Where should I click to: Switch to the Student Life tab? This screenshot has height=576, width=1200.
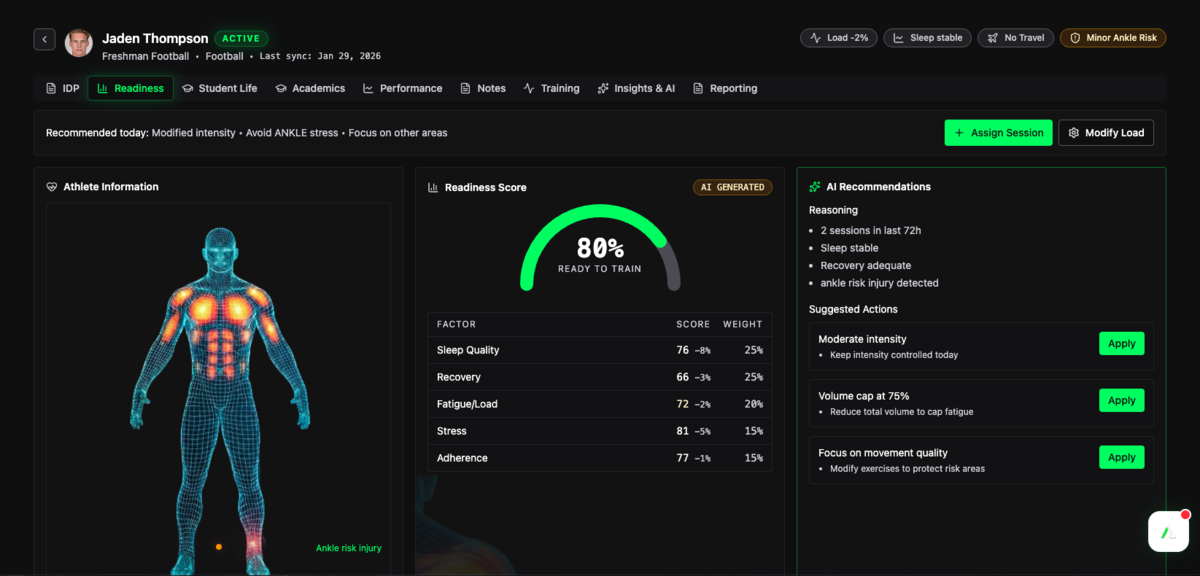tap(219, 88)
